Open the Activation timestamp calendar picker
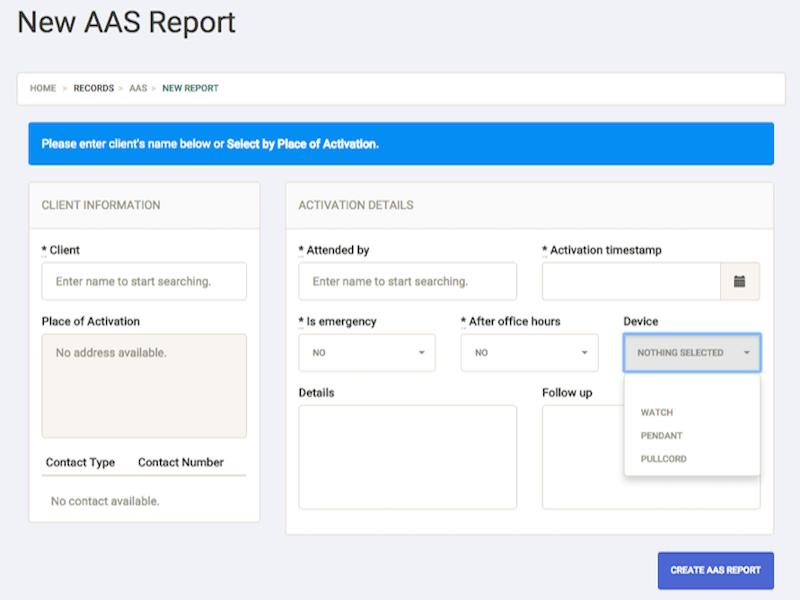Screen dimensions: 800x600 point(739,281)
